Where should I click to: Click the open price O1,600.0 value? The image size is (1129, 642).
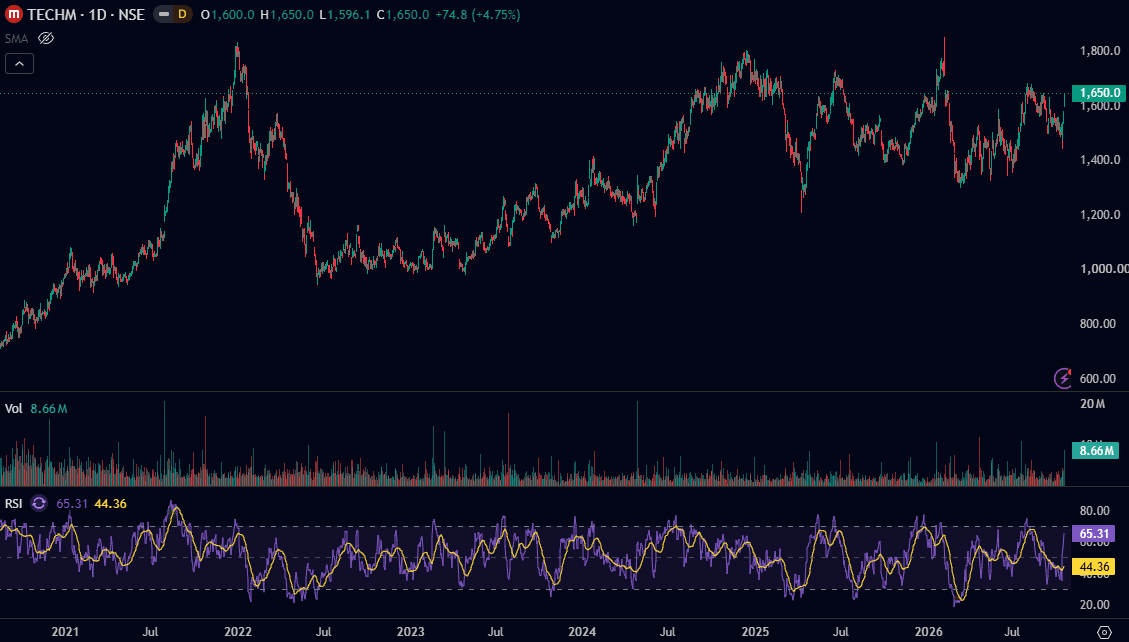227,14
